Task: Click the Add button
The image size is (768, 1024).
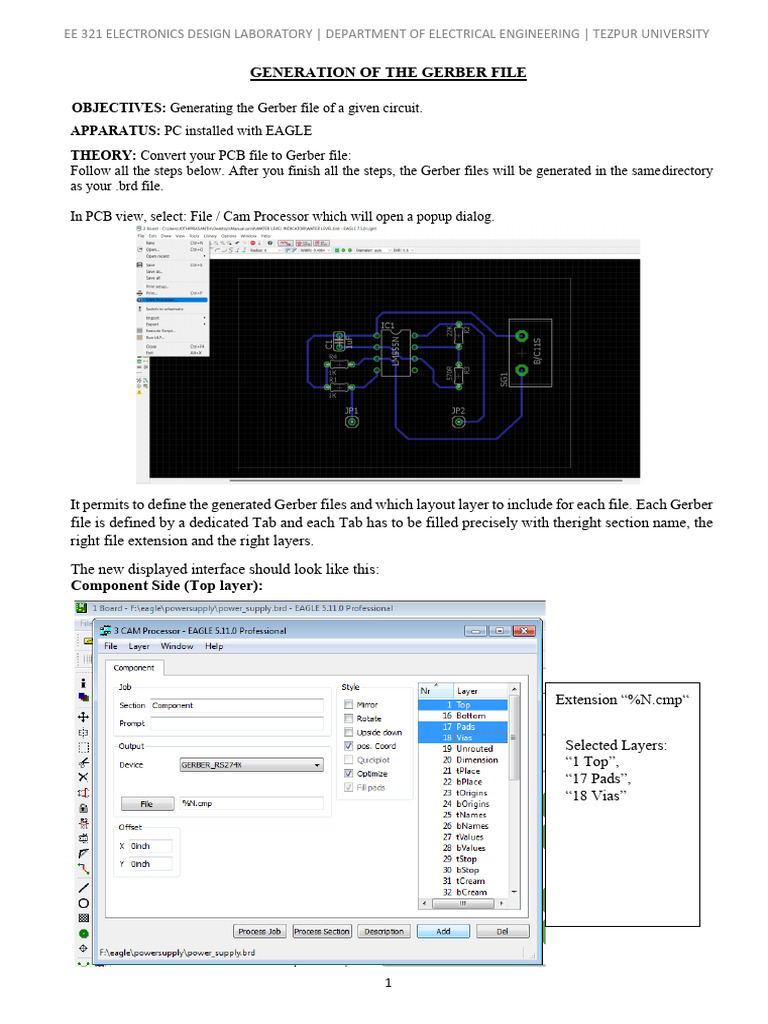Action: 443,931
